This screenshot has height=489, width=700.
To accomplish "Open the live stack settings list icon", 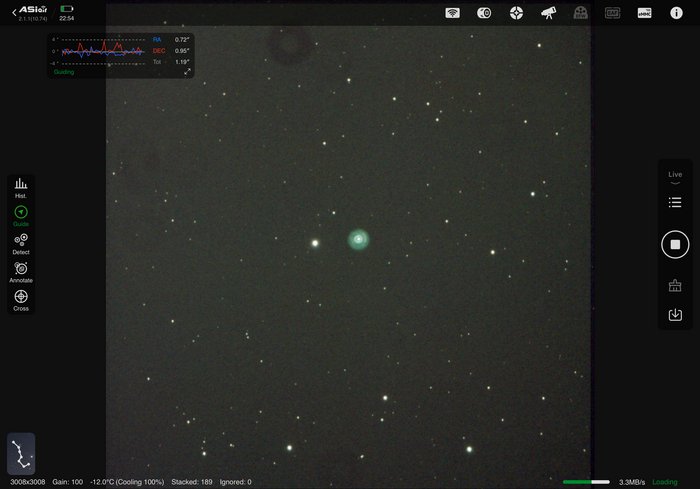I will click(675, 202).
